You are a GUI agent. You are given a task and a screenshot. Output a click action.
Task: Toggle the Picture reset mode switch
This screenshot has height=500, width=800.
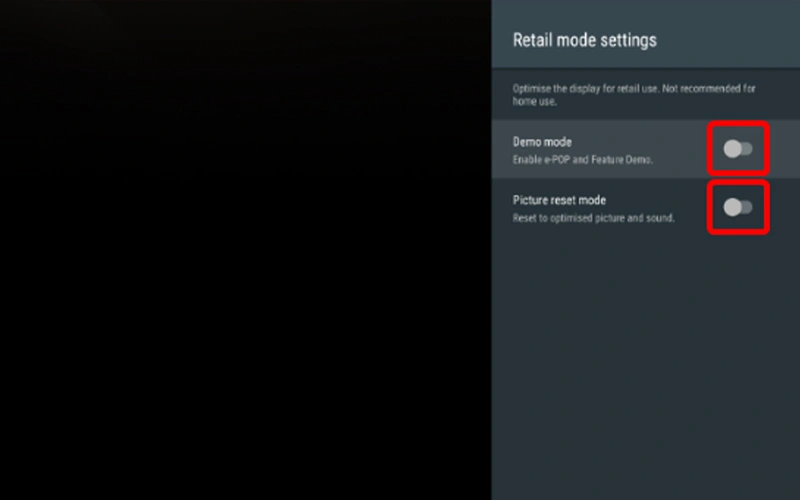[x=738, y=207]
